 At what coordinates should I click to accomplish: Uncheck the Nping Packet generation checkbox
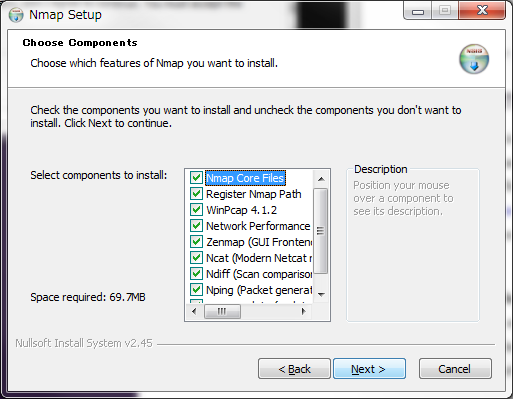click(196, 290)
